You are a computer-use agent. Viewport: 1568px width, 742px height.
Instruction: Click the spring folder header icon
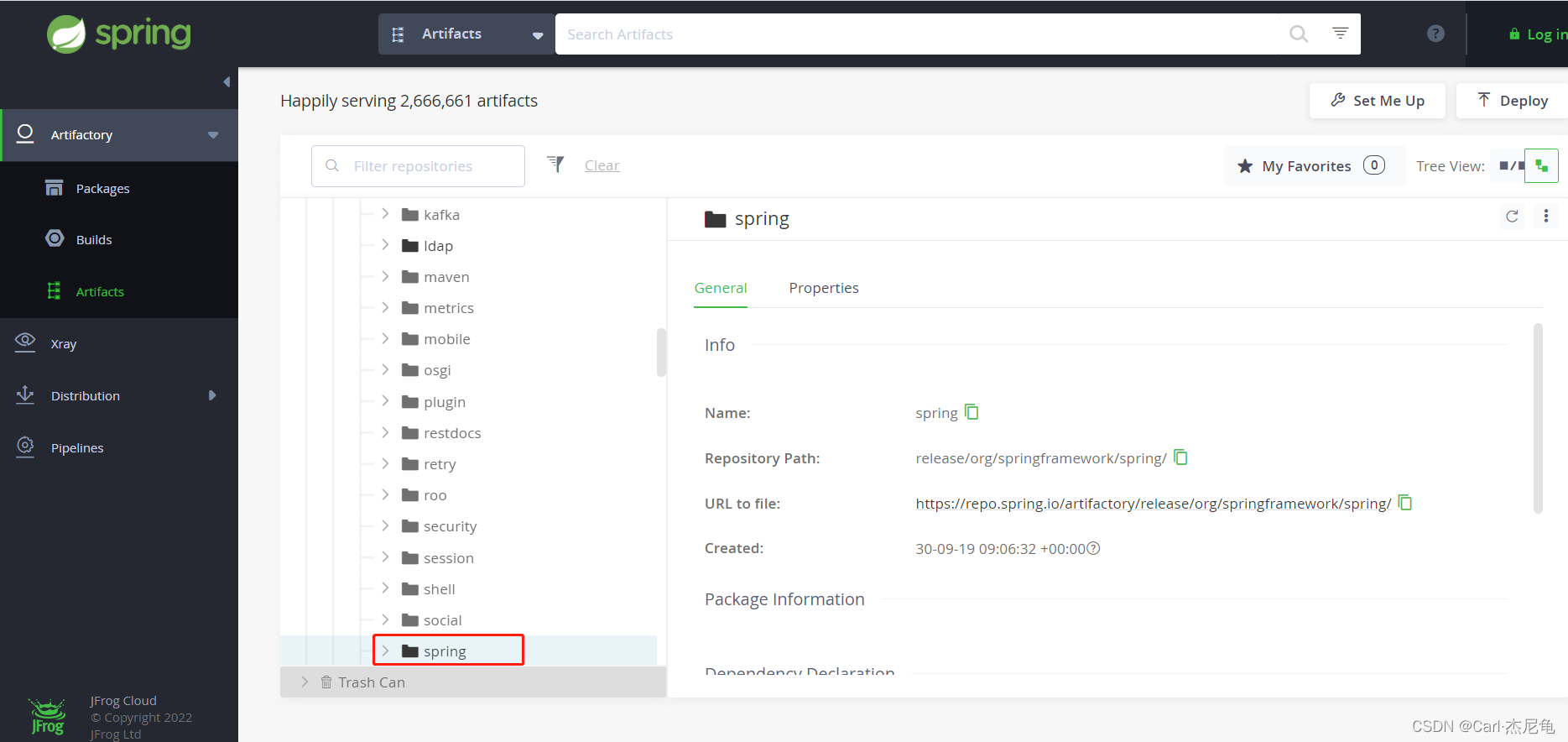click(715, 220)
